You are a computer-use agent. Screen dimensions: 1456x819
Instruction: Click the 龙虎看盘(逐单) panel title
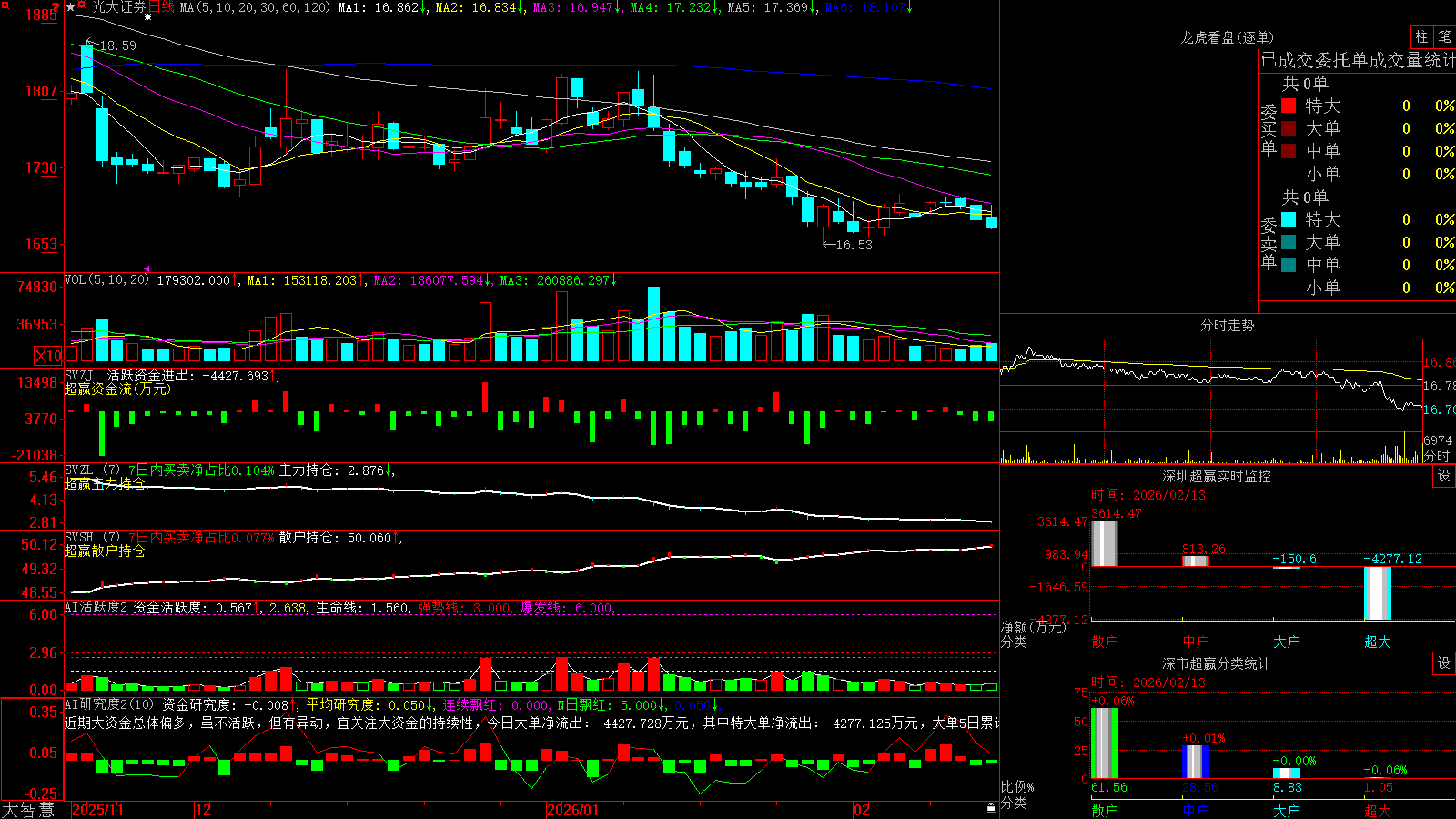[1227, 37]
